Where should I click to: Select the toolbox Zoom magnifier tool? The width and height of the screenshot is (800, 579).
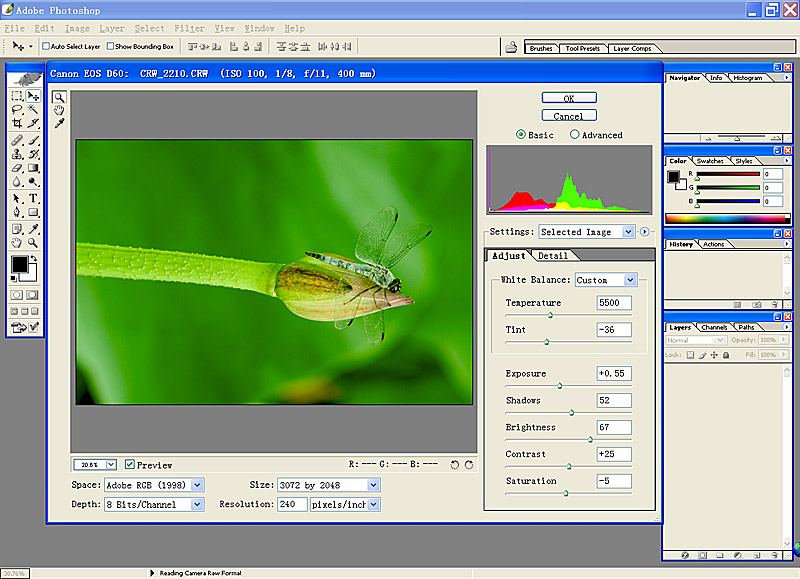[33, 243]
